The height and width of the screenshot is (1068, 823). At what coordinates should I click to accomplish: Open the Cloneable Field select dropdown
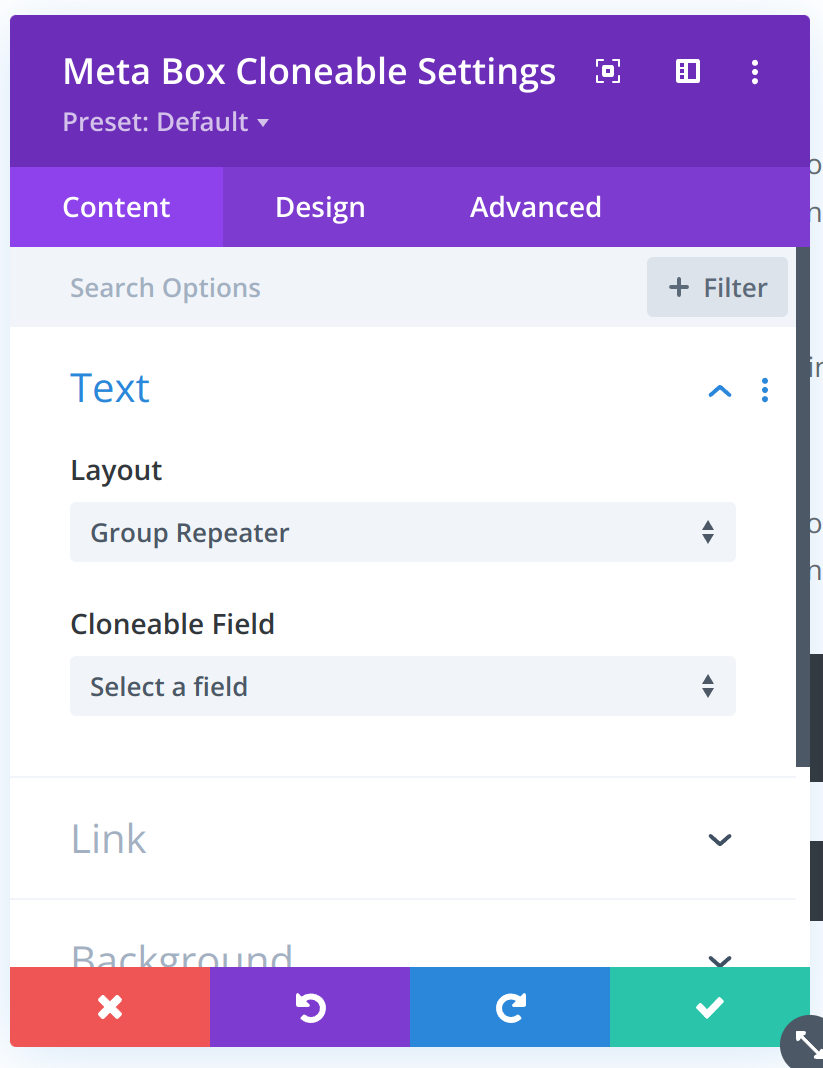pos(403,686)
